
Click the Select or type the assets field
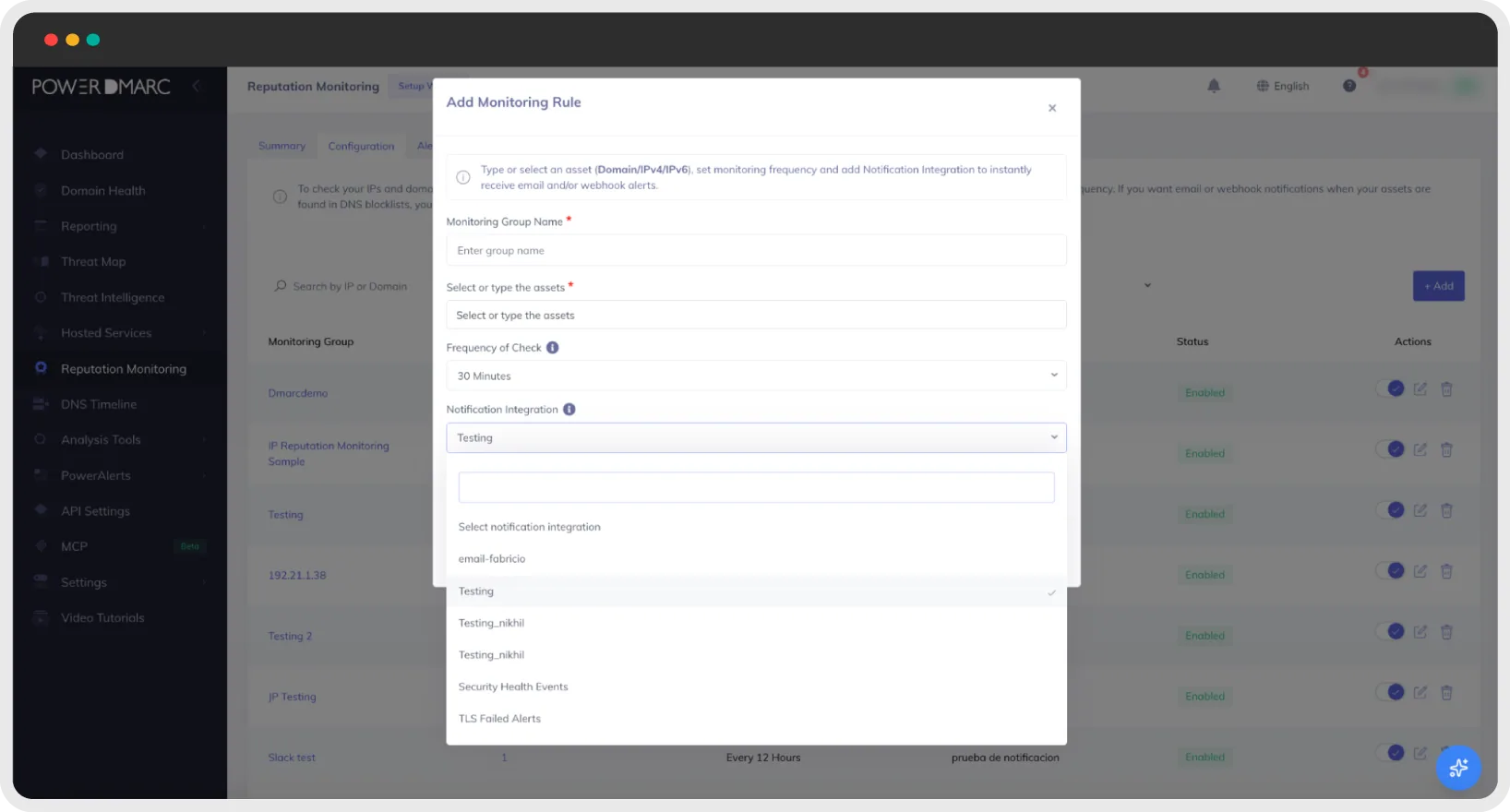coord(756,315)
